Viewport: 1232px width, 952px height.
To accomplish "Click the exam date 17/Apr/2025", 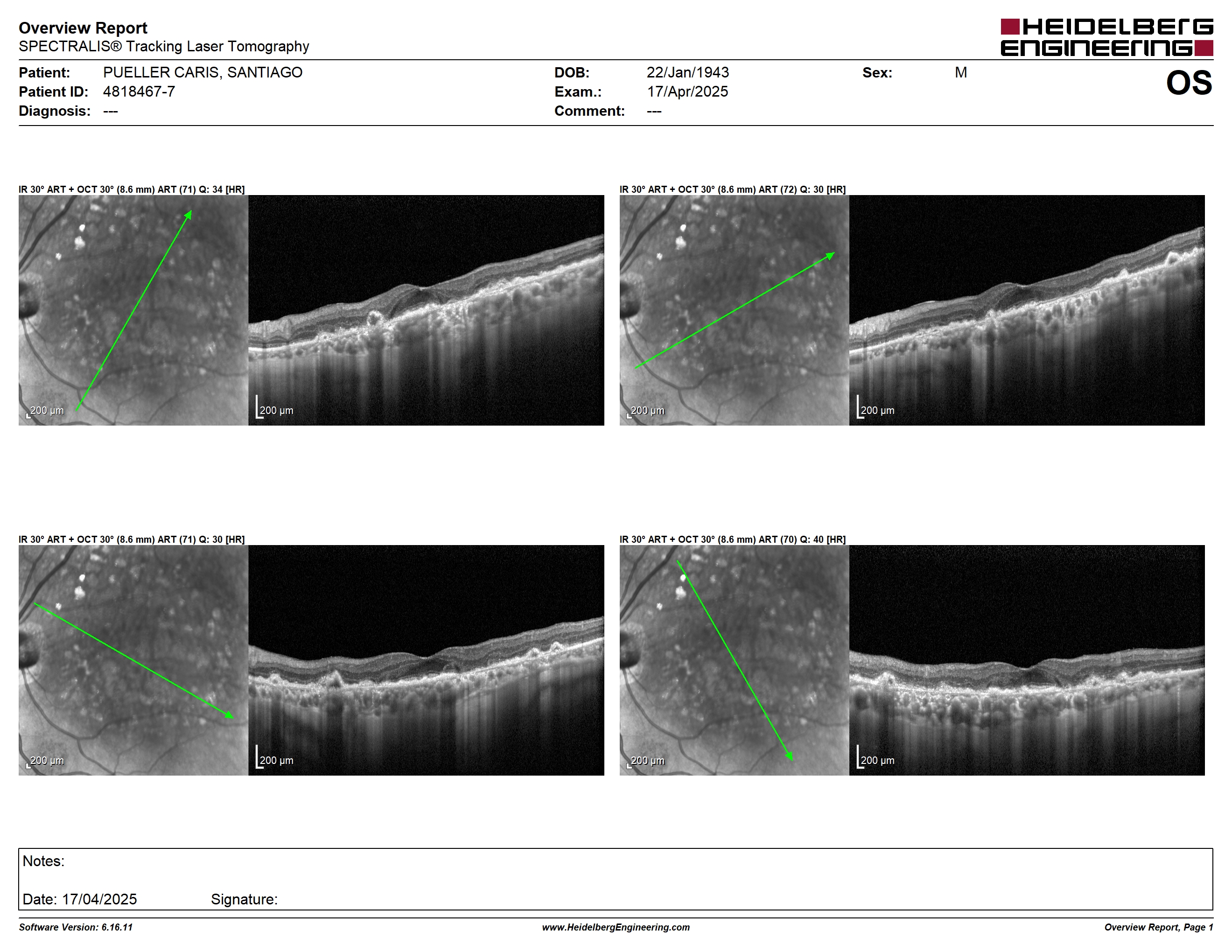I will coord(687,91).
